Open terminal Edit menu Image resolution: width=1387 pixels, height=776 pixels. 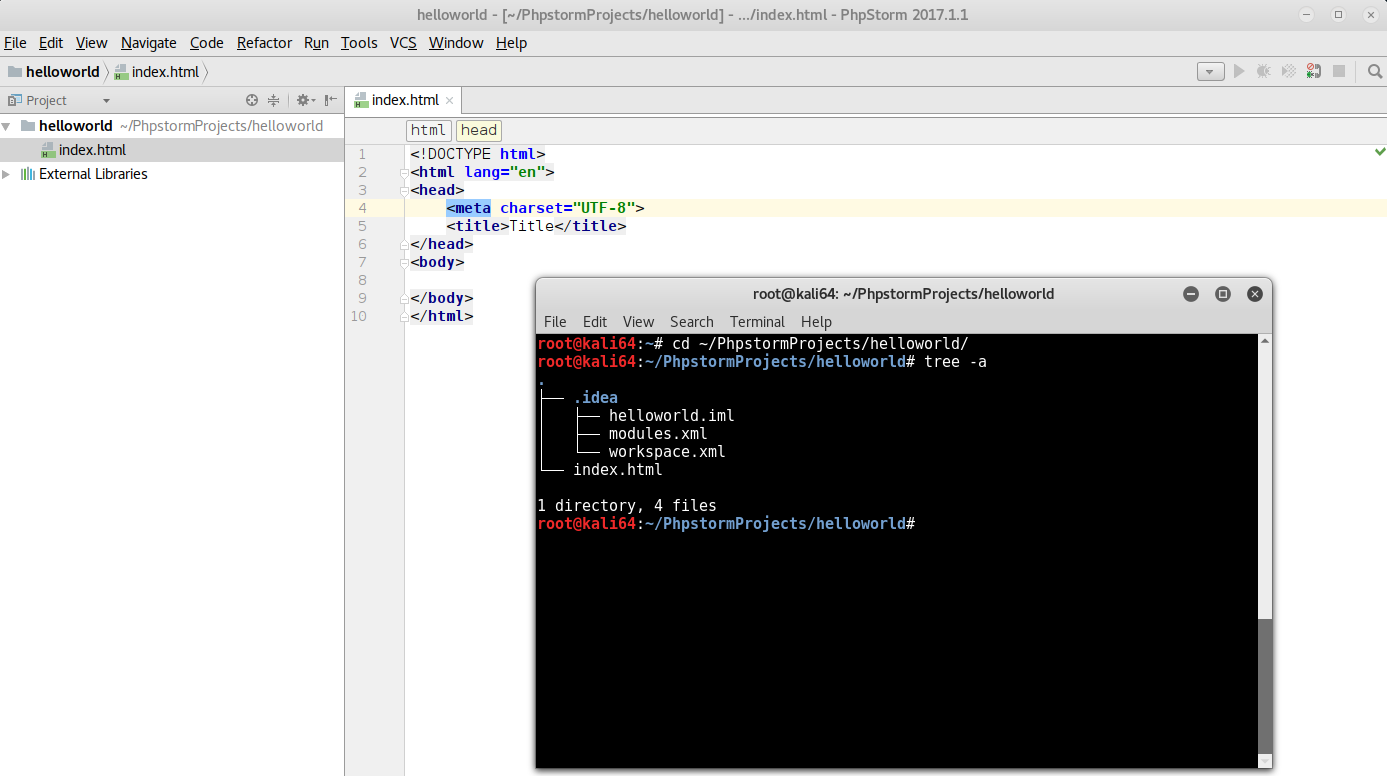point(595,322)
